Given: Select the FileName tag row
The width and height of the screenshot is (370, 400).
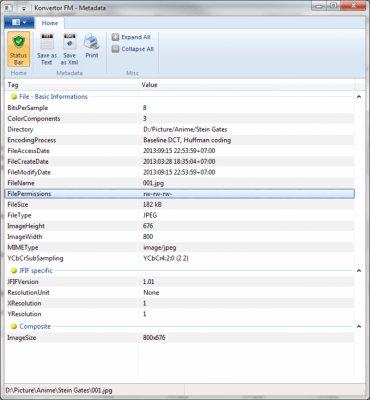Looking at the screenshot, I should pos(179,183).
